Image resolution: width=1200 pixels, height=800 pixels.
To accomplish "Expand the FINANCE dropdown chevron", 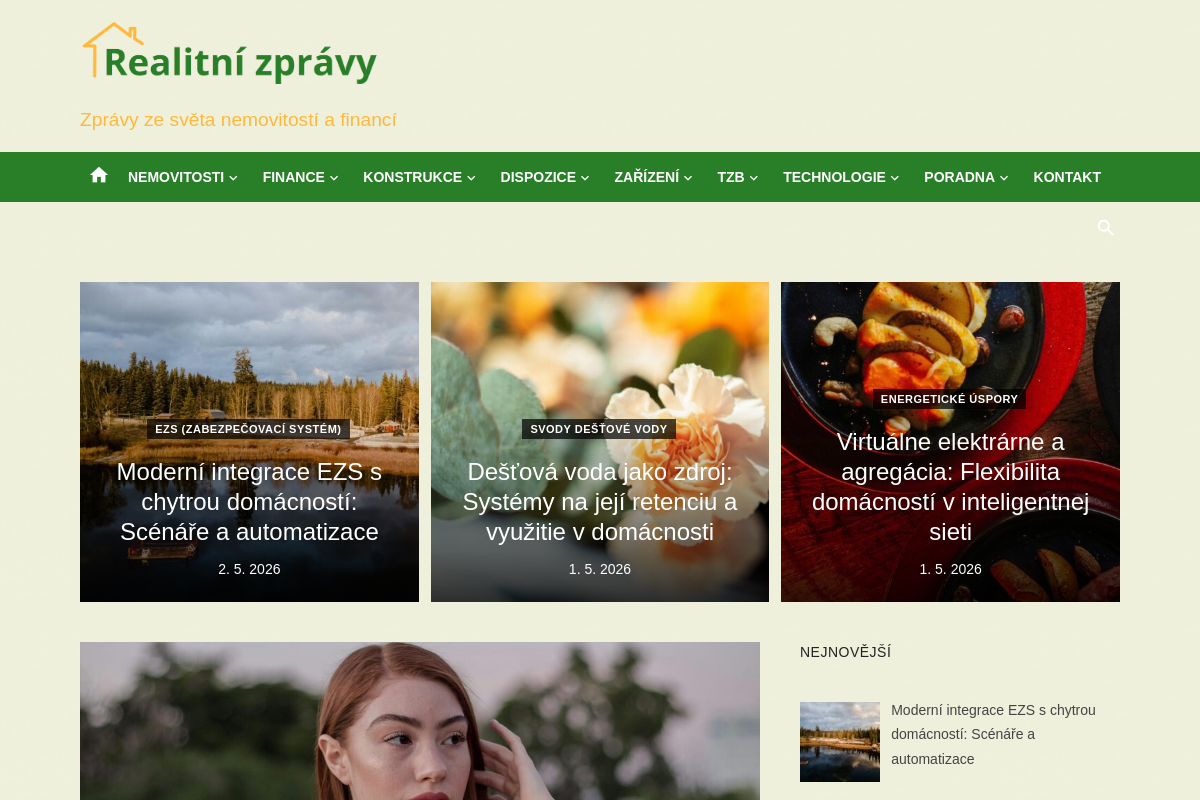I will pos(334,178).
